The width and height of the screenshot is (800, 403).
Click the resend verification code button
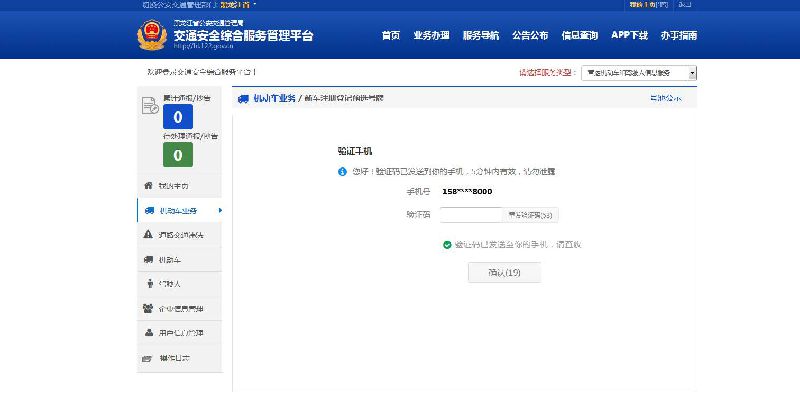pos(530,215)
